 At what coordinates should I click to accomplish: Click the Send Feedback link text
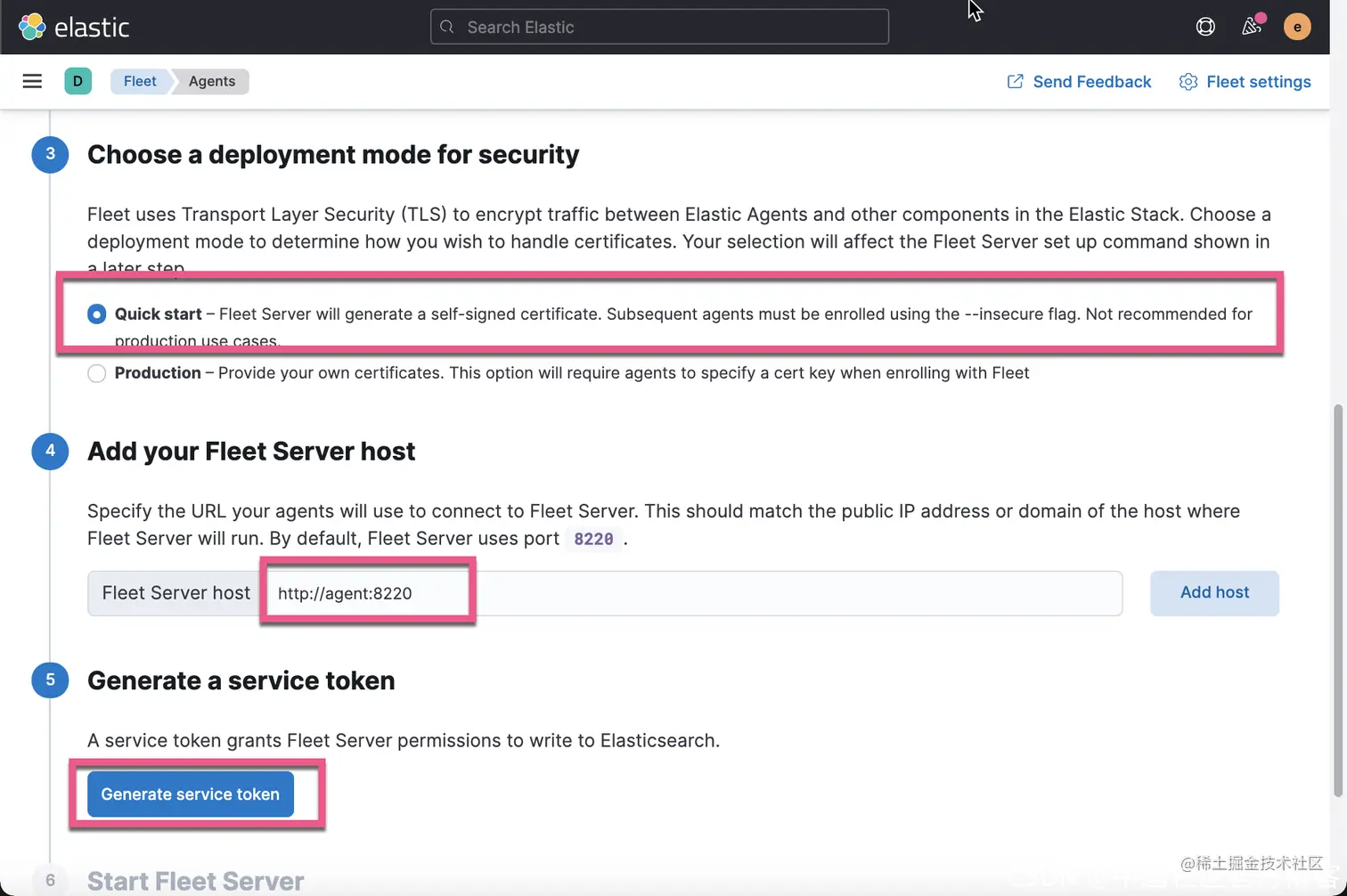(x=1092, y=82)
